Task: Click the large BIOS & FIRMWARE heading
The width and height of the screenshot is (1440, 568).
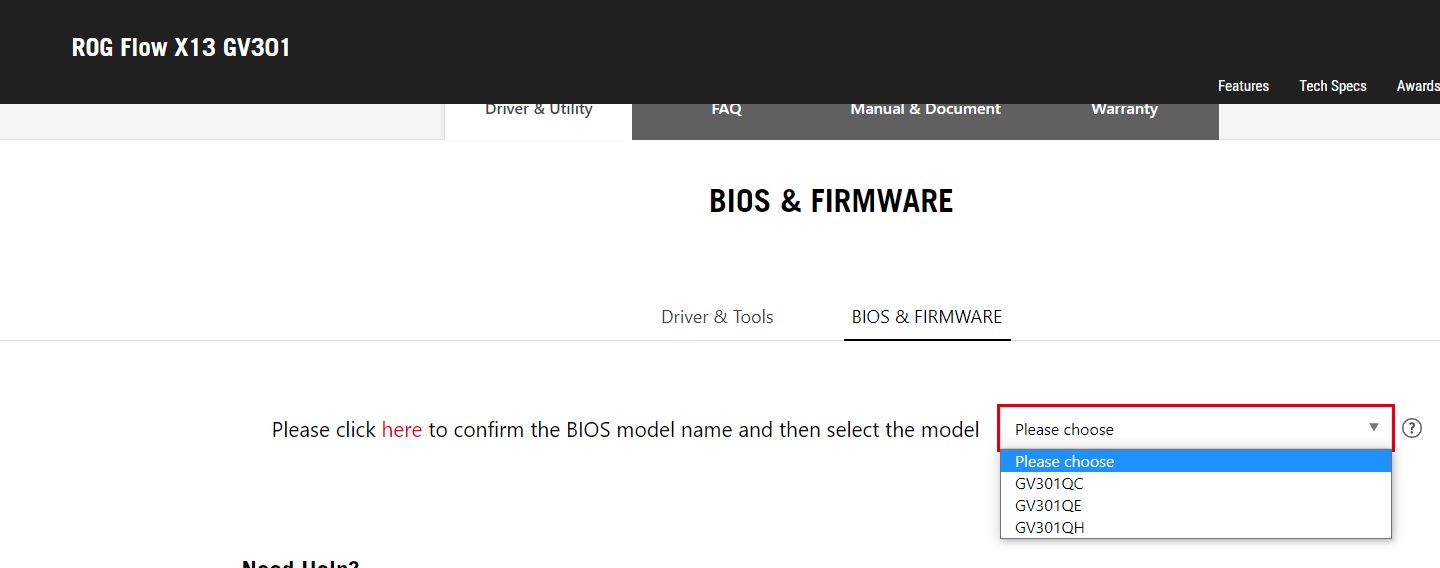Action: point(831,201)
